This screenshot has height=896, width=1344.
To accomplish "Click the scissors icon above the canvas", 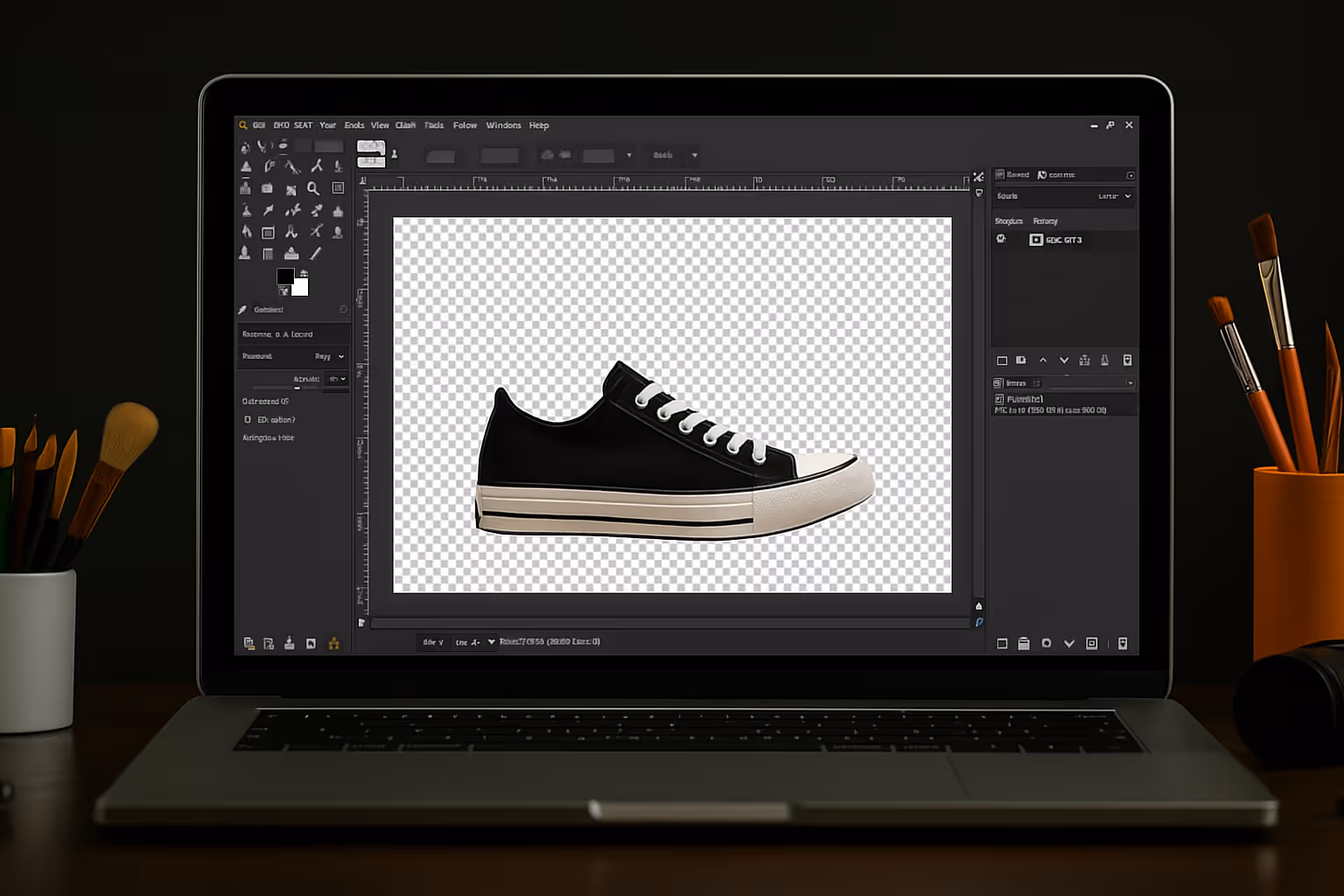I will coord(979,176).
